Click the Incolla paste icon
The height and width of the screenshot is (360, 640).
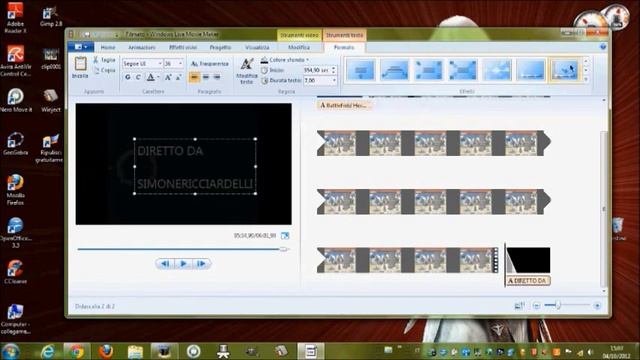[x=80, y=64]
